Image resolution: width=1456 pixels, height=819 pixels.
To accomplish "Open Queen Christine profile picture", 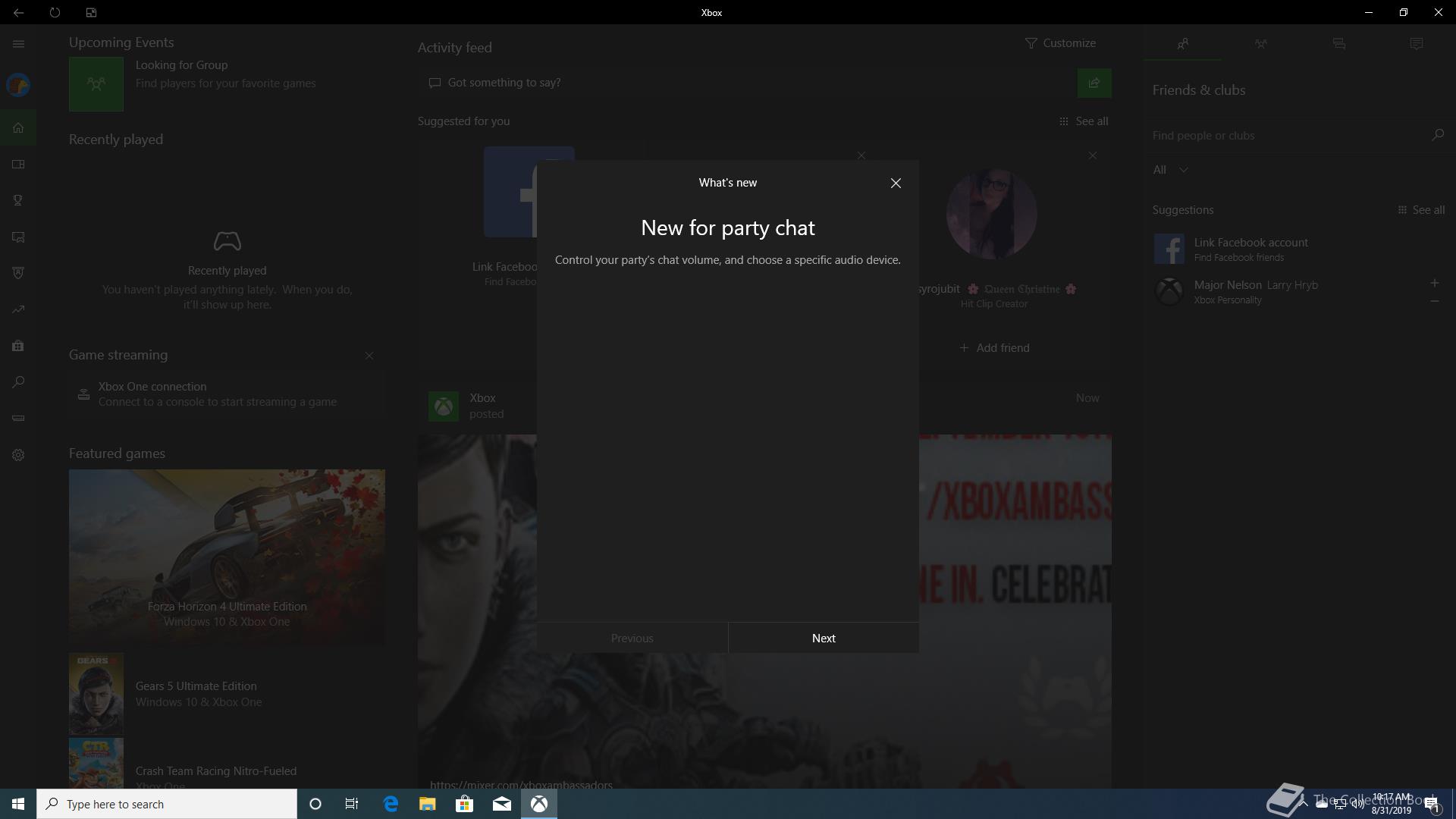I will coord(992,214).
